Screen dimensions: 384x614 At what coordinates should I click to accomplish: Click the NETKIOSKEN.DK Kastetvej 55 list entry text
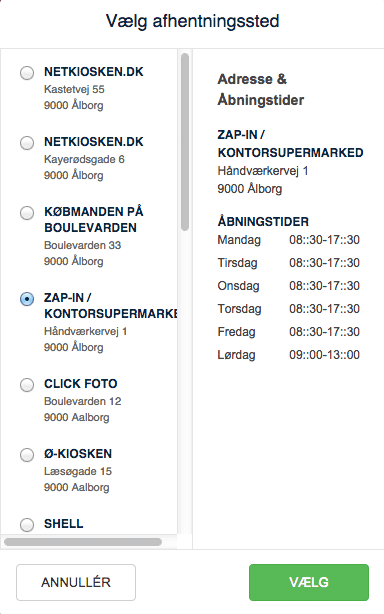(x=94, y=88)
